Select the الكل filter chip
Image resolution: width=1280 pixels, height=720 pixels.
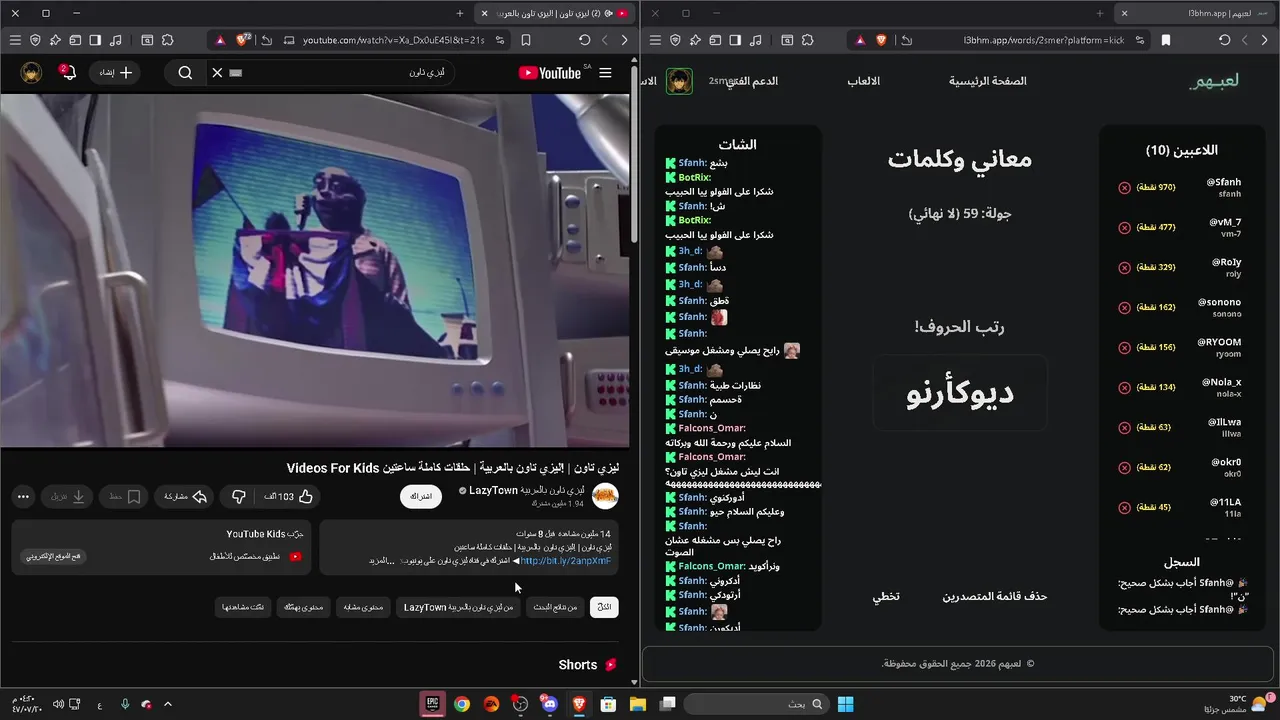point(604,607)
